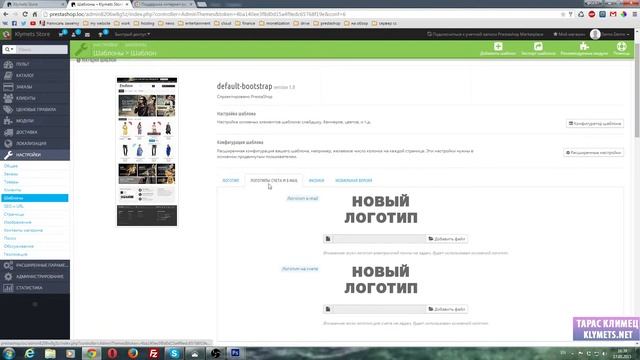
Task: Expand the search type dropdown
Action: pos(9,49)
